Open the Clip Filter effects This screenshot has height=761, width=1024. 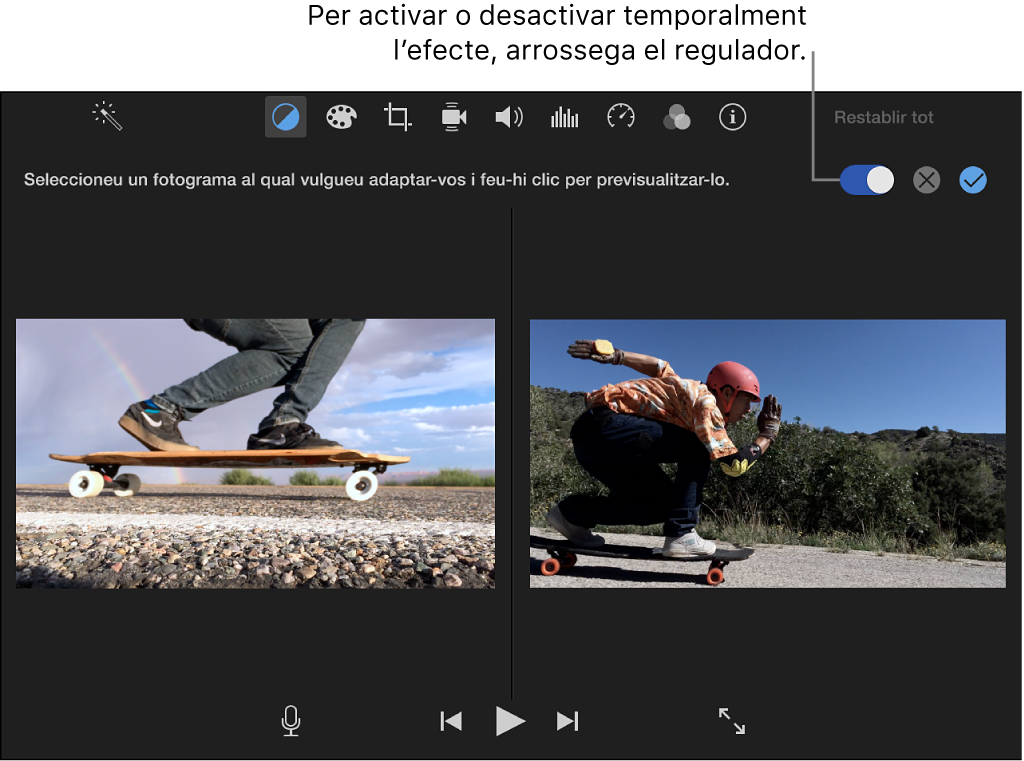[x=676, y=116]
